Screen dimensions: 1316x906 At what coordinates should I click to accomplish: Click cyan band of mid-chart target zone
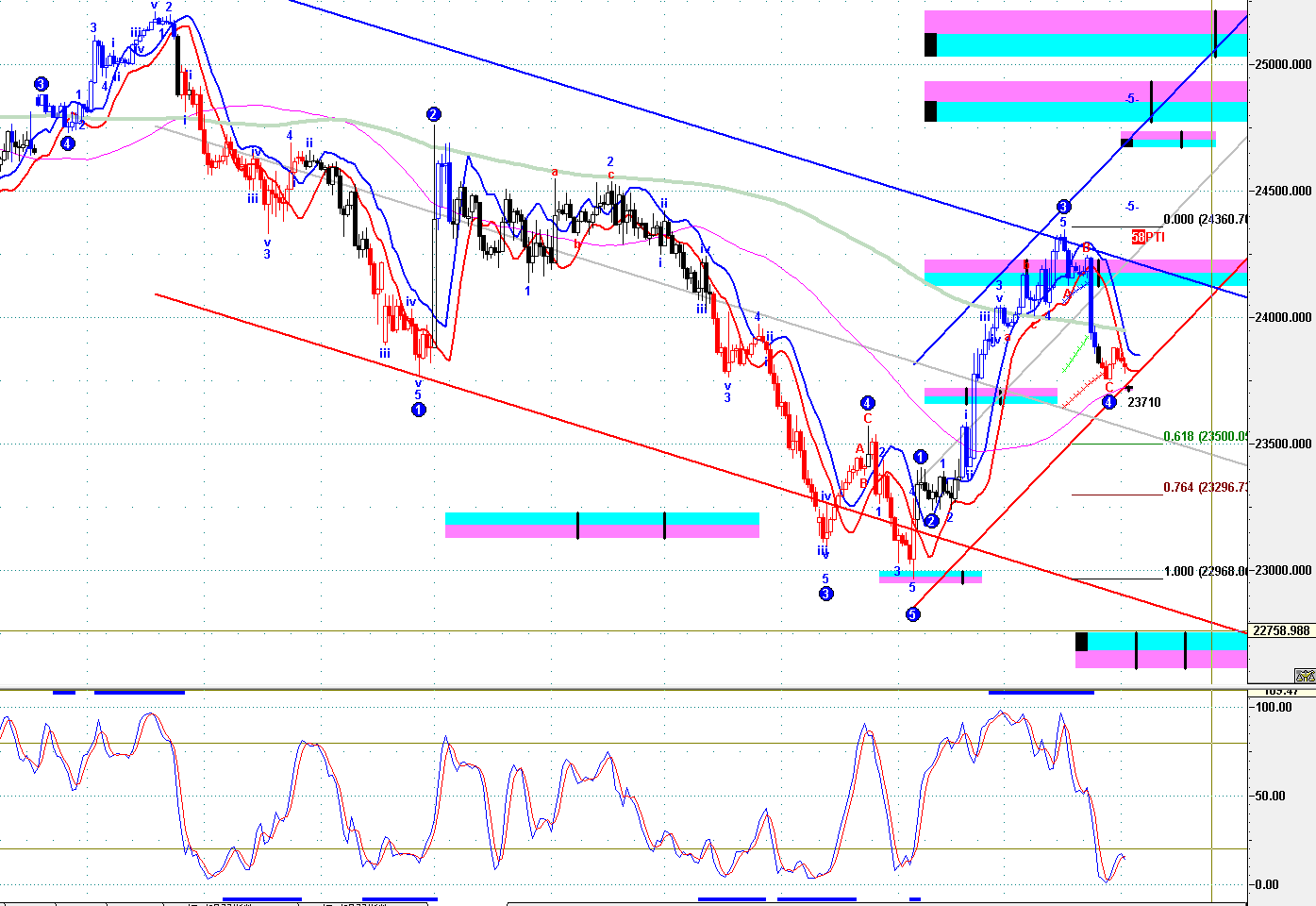602,518
